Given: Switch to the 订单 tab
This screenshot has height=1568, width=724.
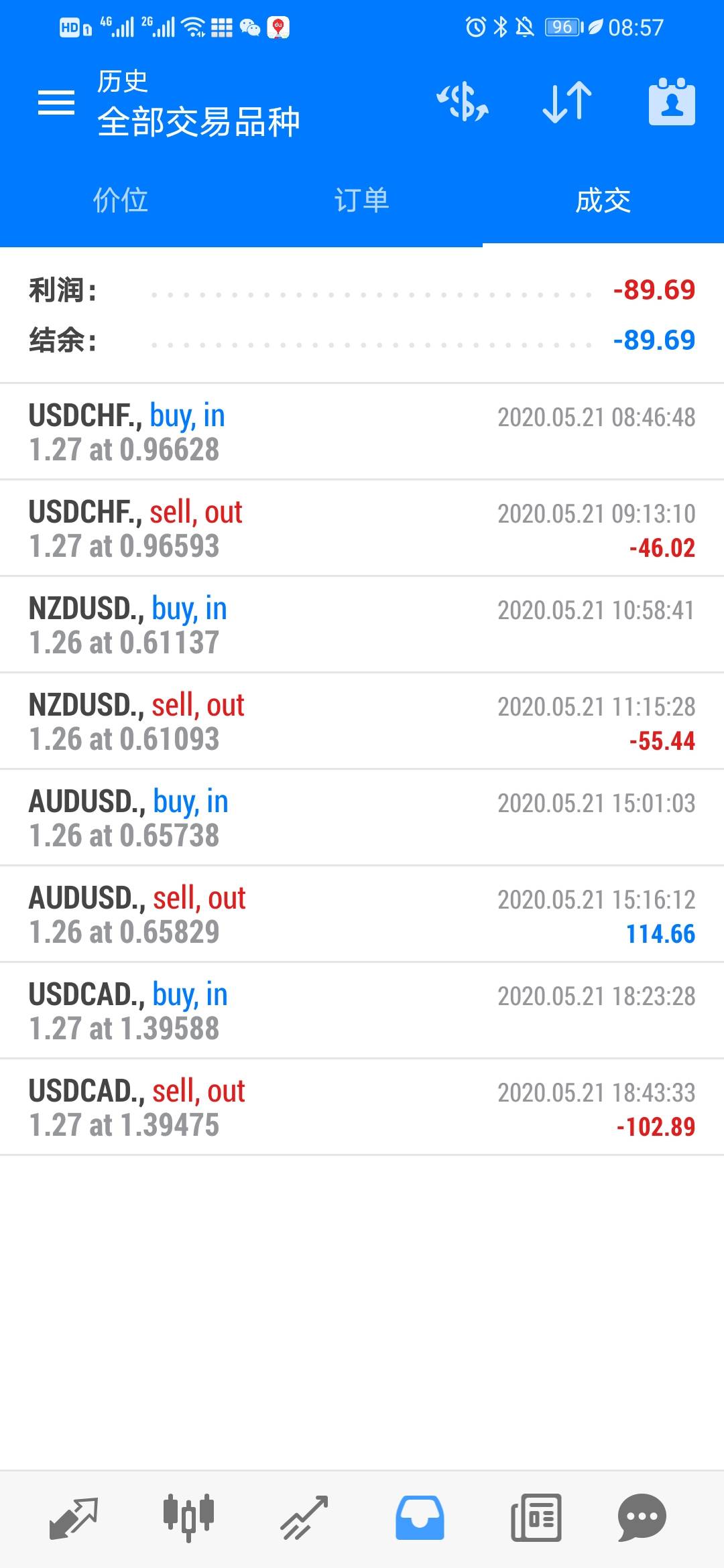Looking at the screenshot, I should [x=362, y=200].
